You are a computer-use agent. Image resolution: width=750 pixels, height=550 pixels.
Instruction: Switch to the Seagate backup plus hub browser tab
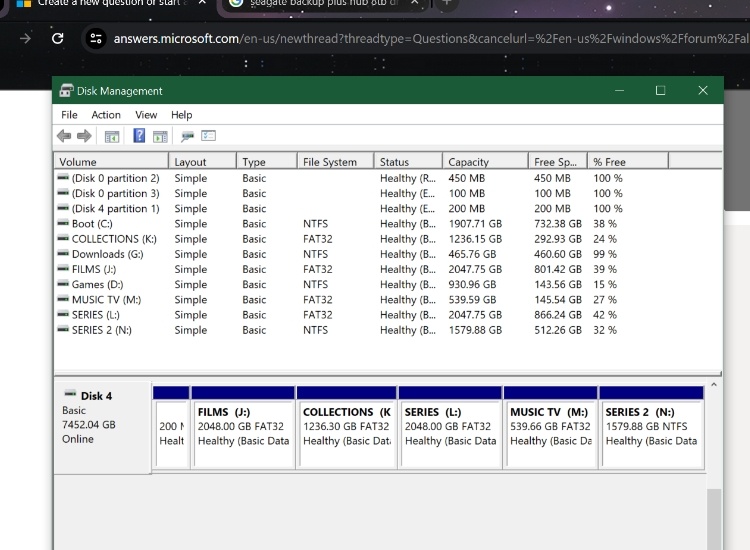click(x=324, y=4)
